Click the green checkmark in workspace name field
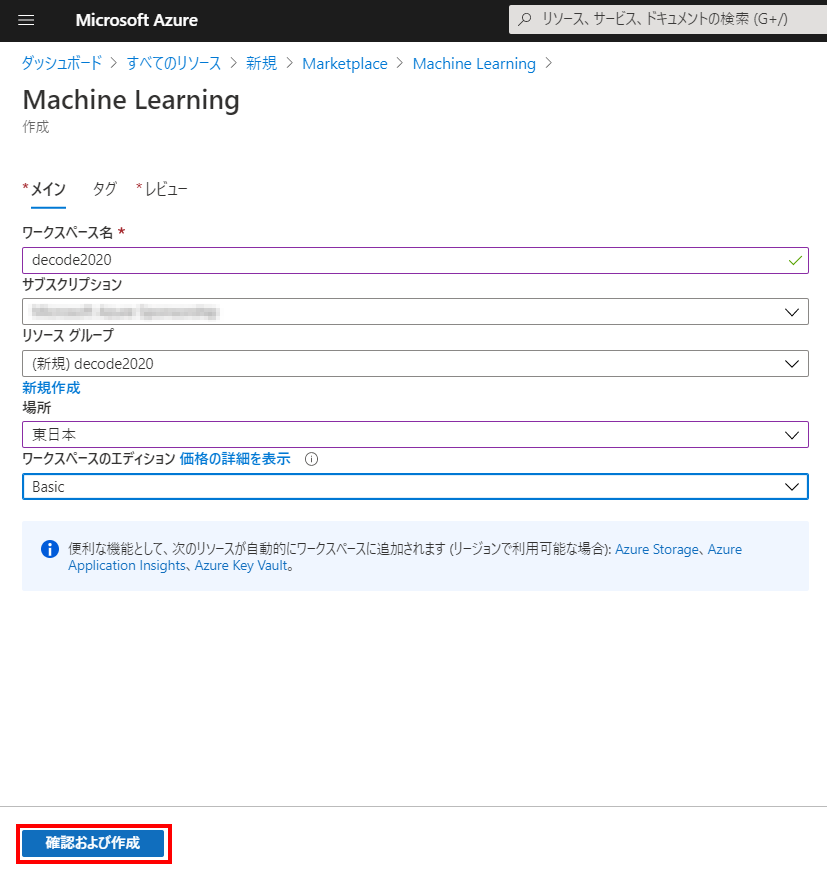This screenshot has width=827, height=879. click(794, 261)
